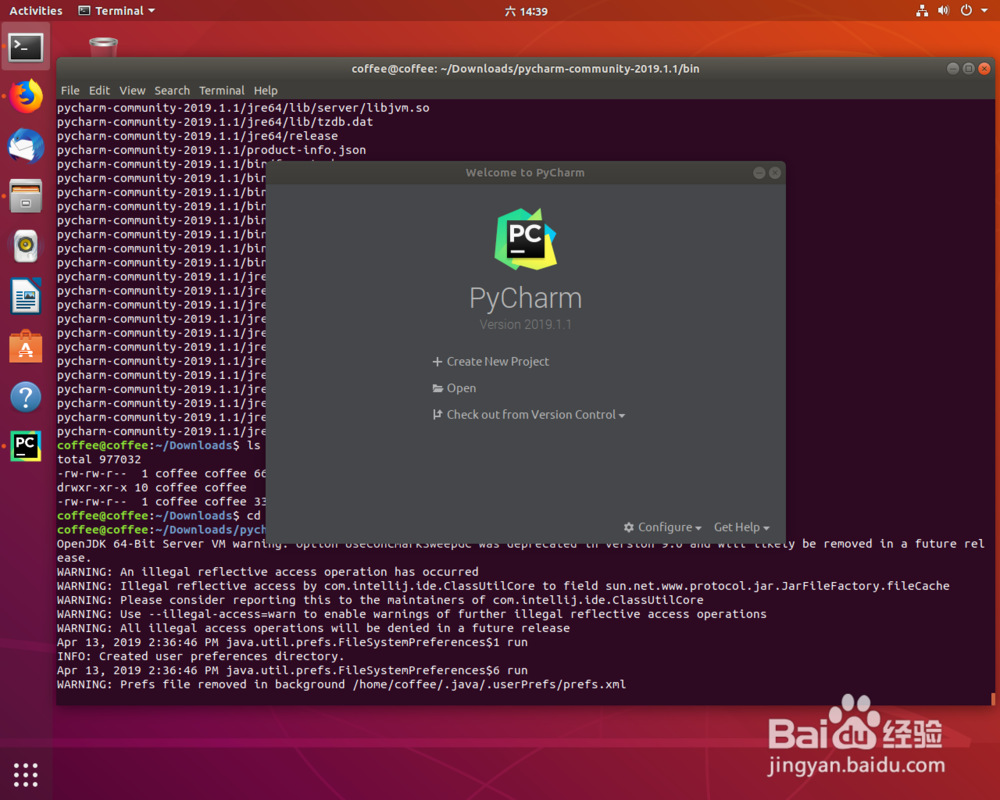Click 'INFO: Created user preferences directory.' line

click(x=200, y=656)
